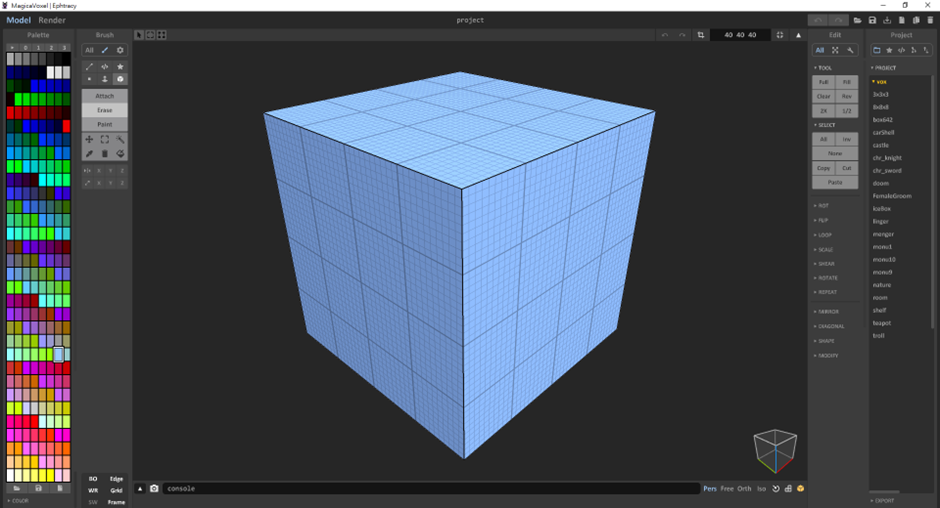Click the trash icon in Brush panel
The width and height of the screenshot is (940, 508).
tap(105, 154)
